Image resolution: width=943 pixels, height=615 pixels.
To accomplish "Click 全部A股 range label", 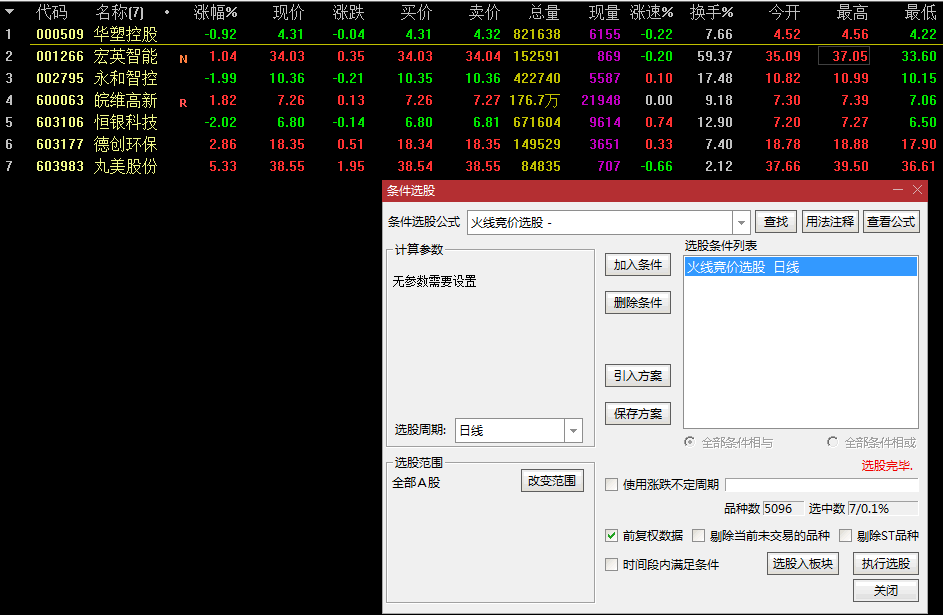I will [x=416, y=483].
